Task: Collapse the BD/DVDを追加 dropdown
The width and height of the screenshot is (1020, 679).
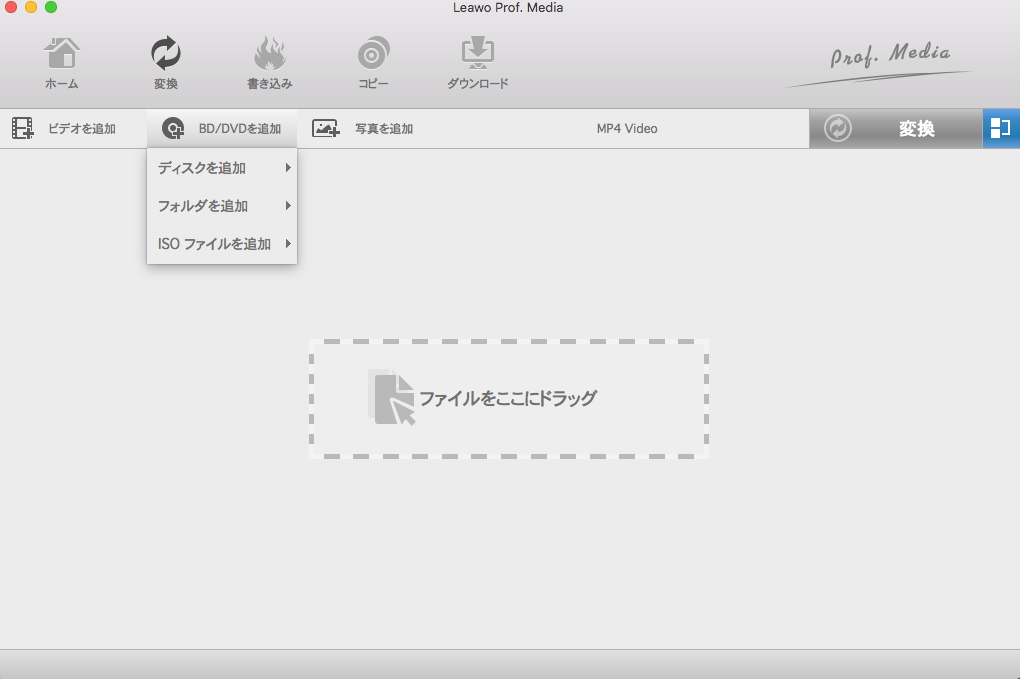Action: click(222, 129)
